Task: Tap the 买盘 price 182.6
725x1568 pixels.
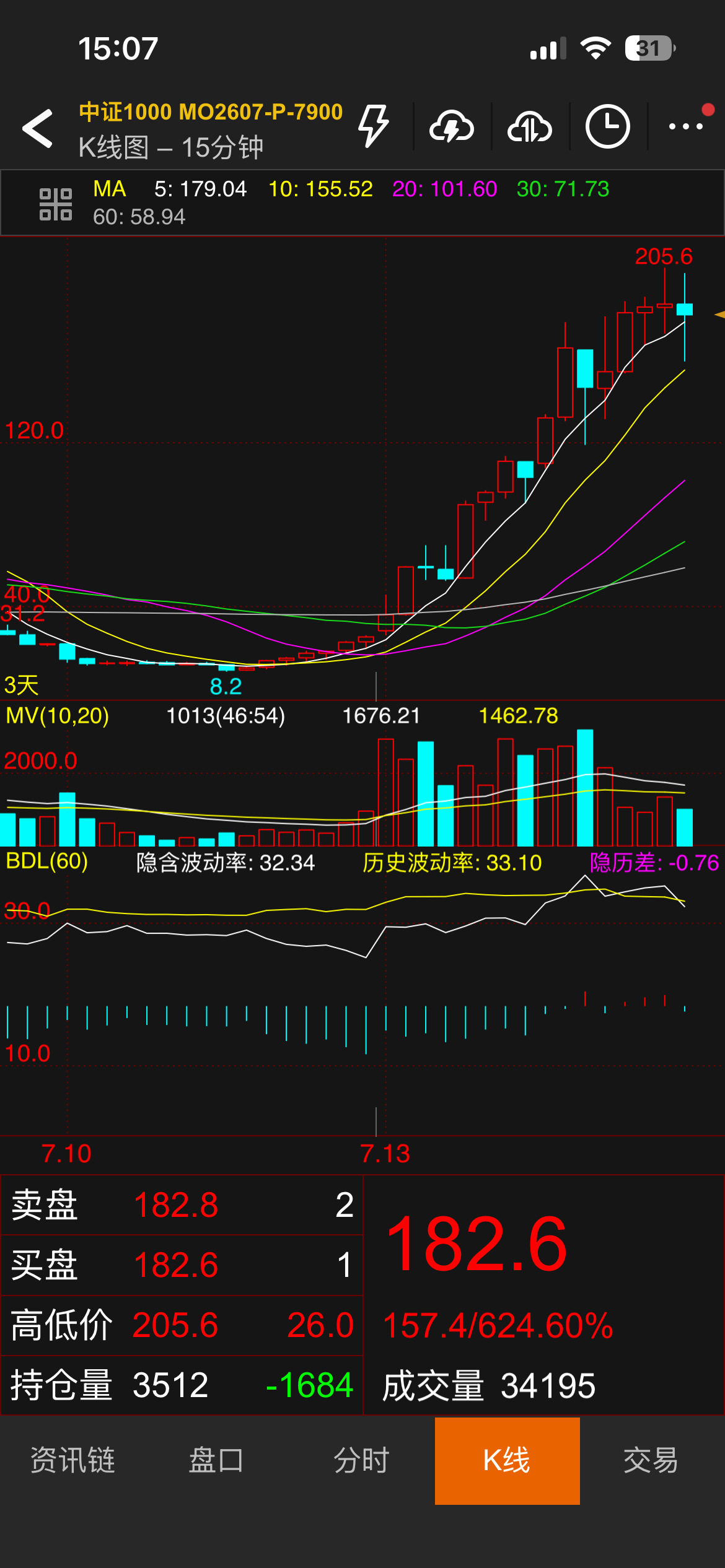Action: click(x=176, y=1265)
